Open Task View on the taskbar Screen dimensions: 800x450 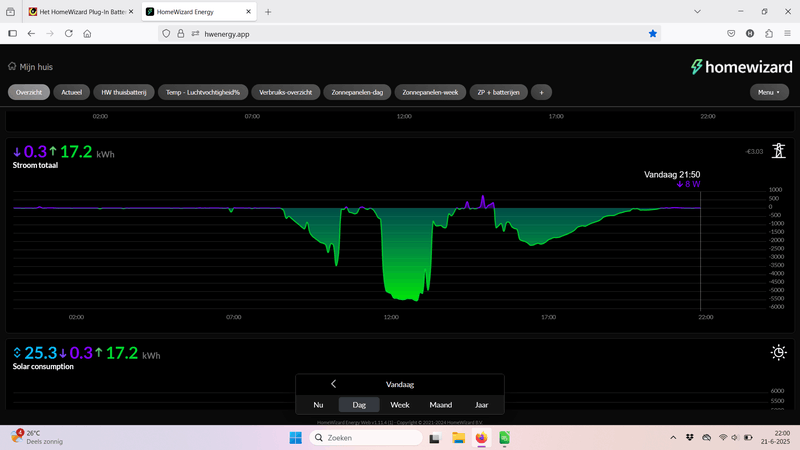[435, 438]
